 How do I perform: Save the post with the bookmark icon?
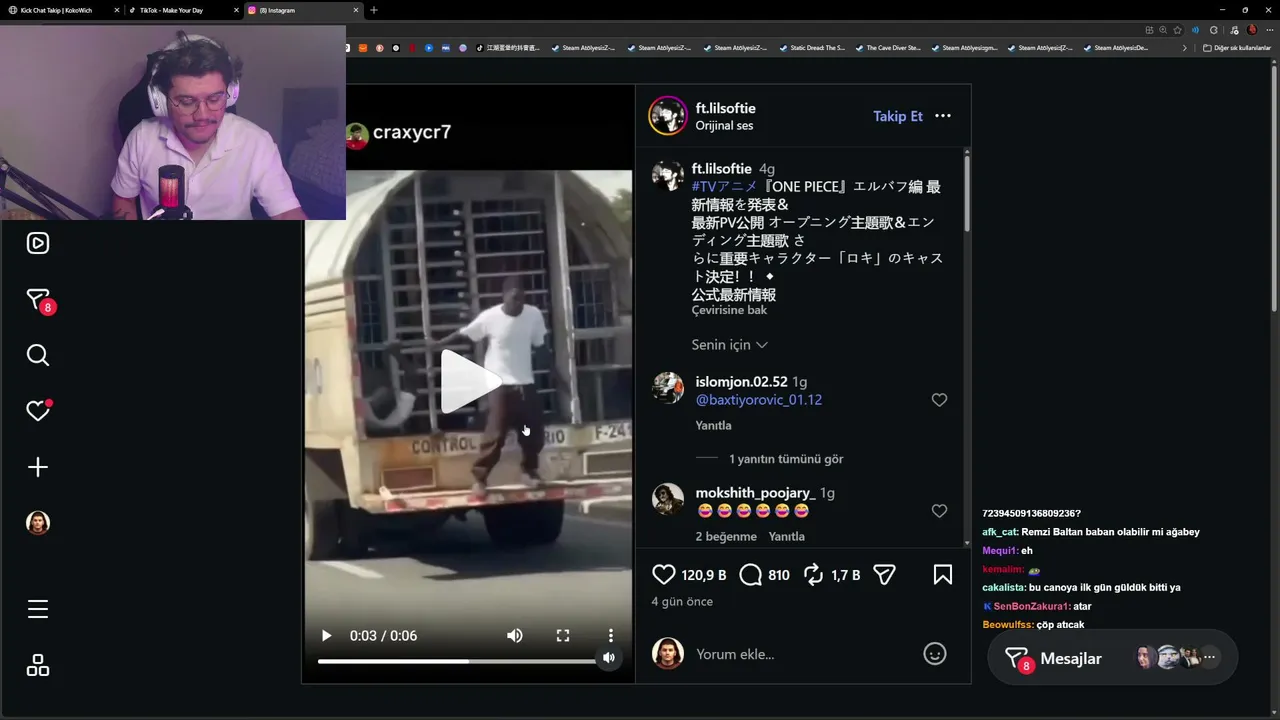(x=942, y=575)
